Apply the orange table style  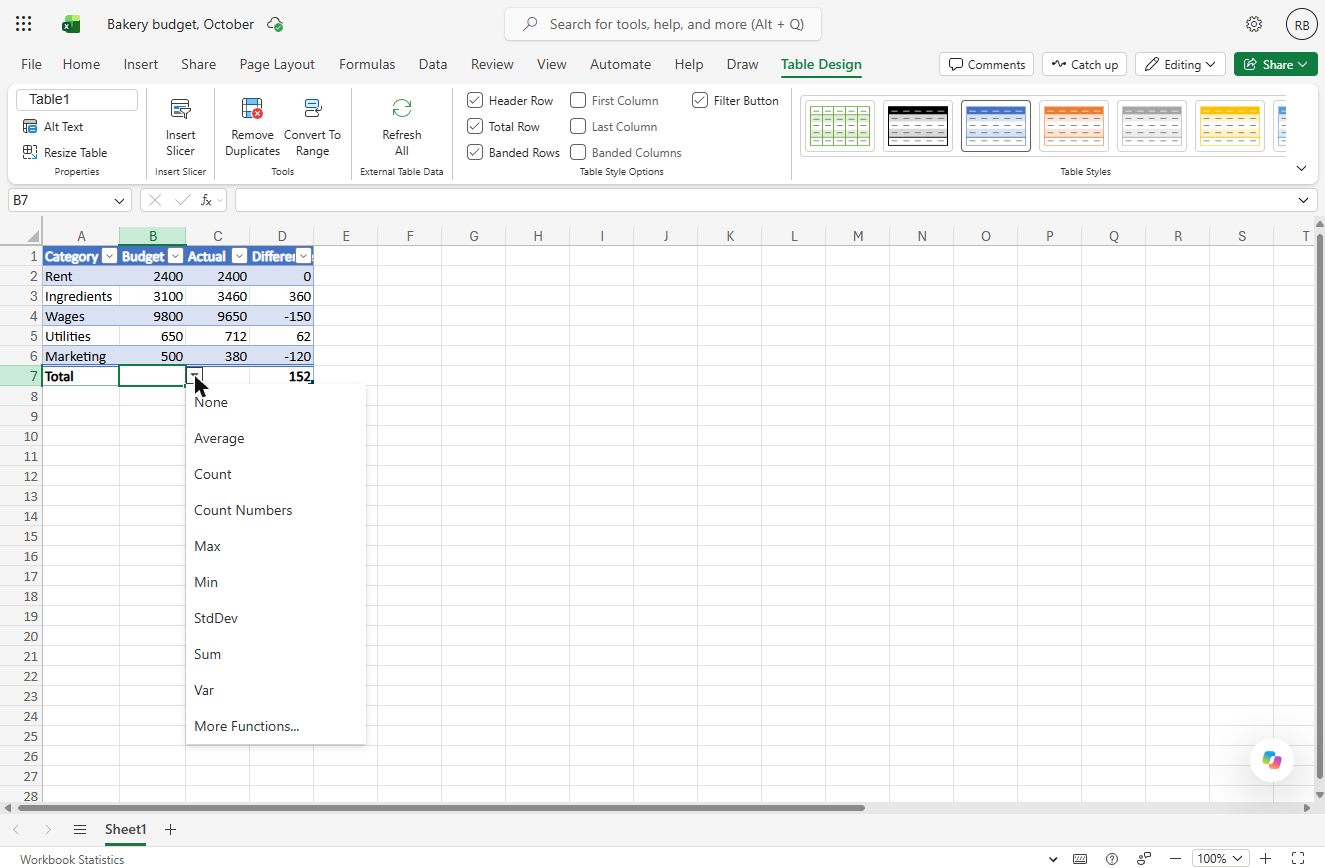click(x=1074, y=126)
